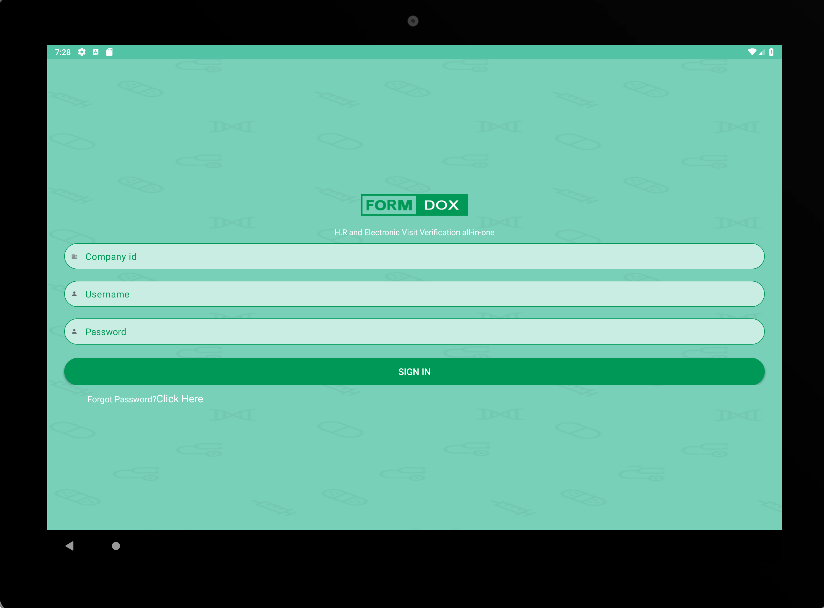
Task: Open settings gear icon in status bar
Action: (x=81, y=52)
